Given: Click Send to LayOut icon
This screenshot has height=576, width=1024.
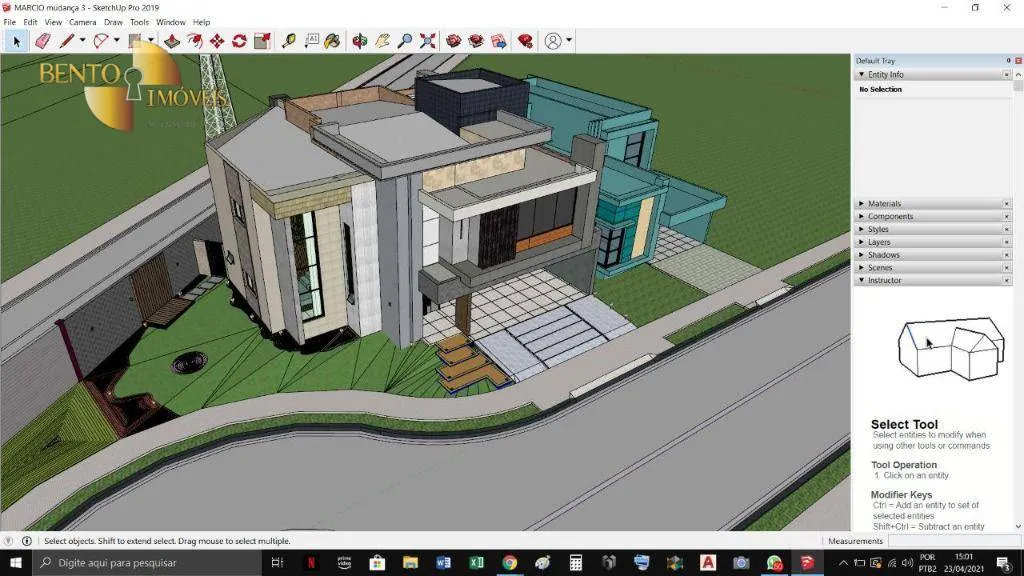Looking at the screenshot, I should click(499, 41).
